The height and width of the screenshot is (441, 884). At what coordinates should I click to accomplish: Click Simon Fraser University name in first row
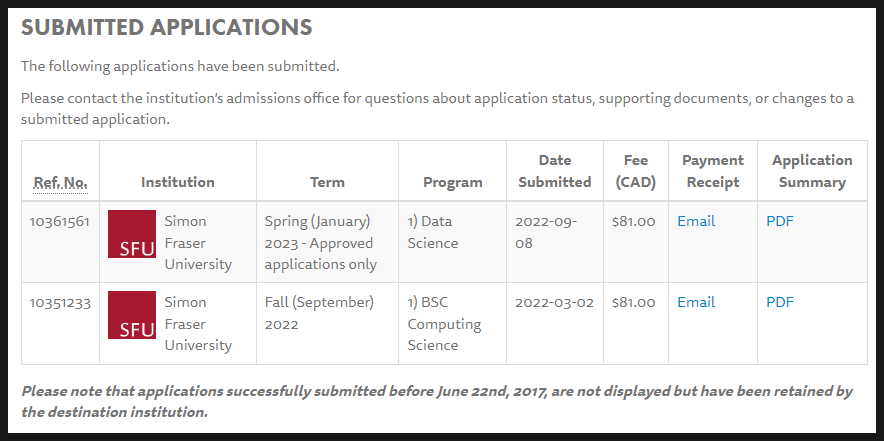[x=198, y=242]
